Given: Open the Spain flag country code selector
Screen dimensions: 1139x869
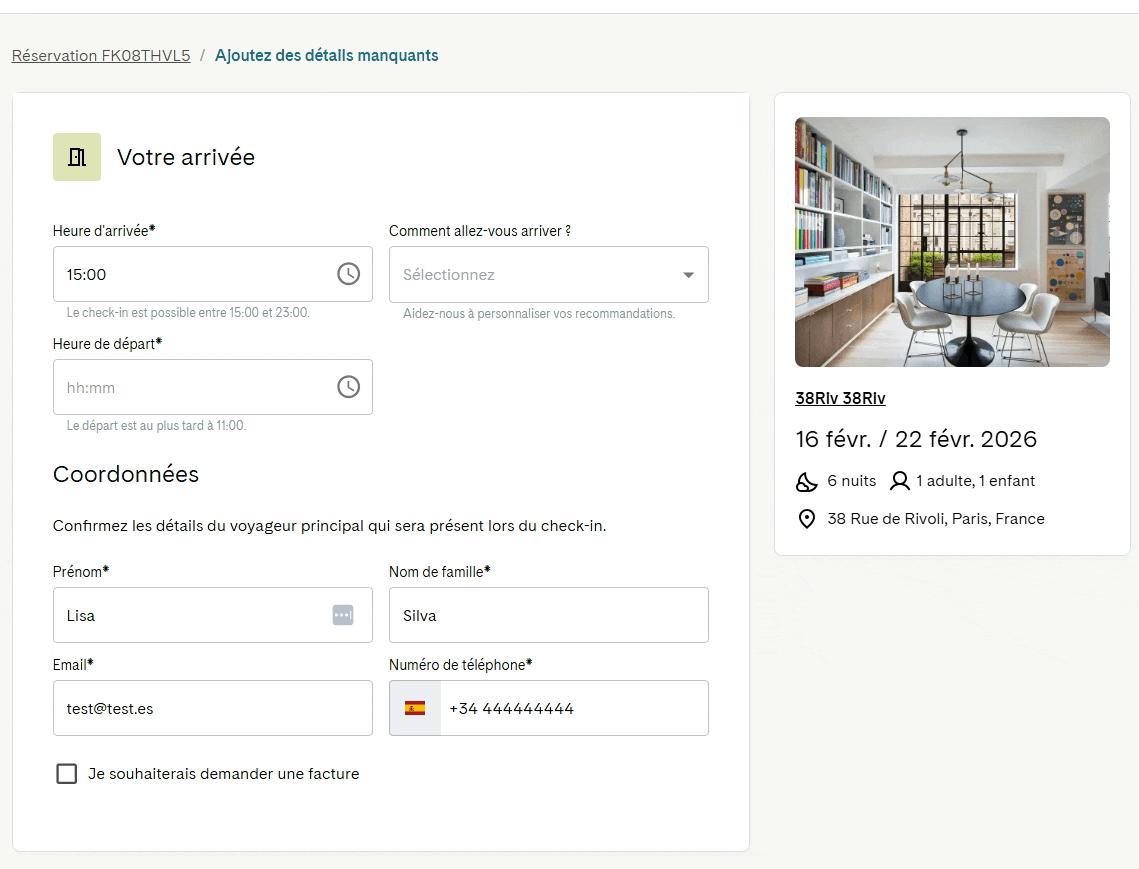Looking at the screenshot, I should pyautogui.click(x=415, y=708).
